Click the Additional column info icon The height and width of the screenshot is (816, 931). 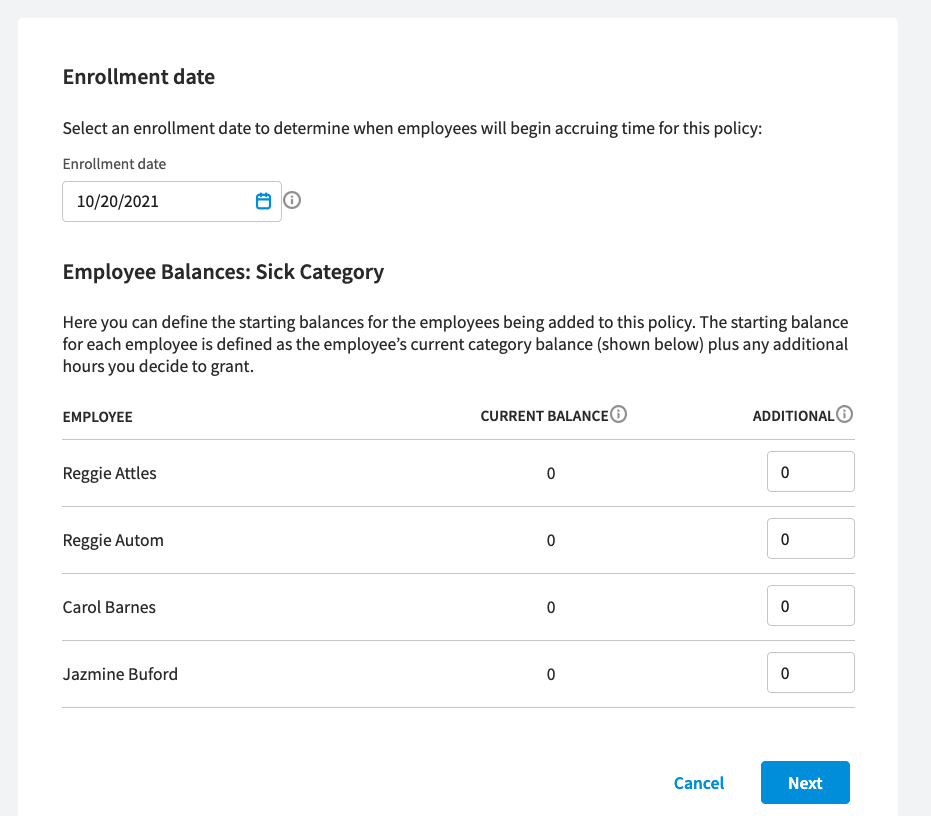pos(844,414)
